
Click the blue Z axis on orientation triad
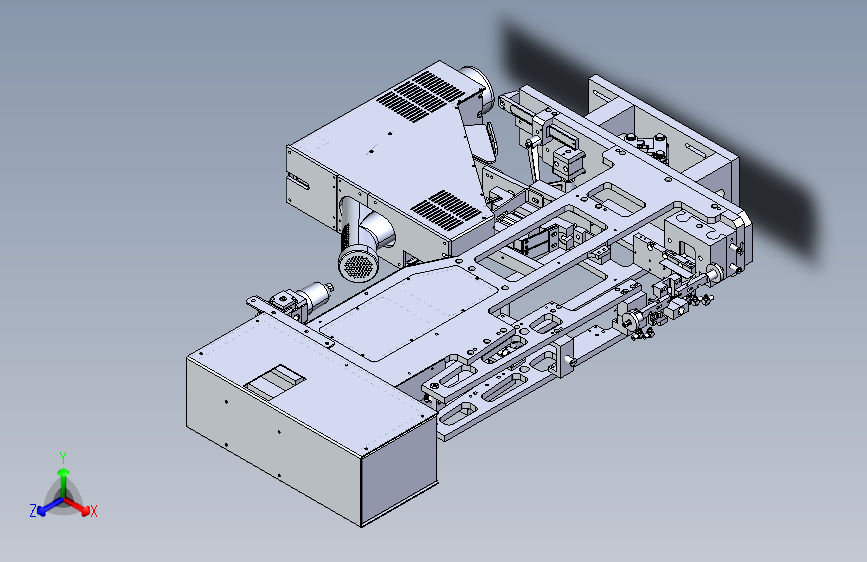coord(50,506)
